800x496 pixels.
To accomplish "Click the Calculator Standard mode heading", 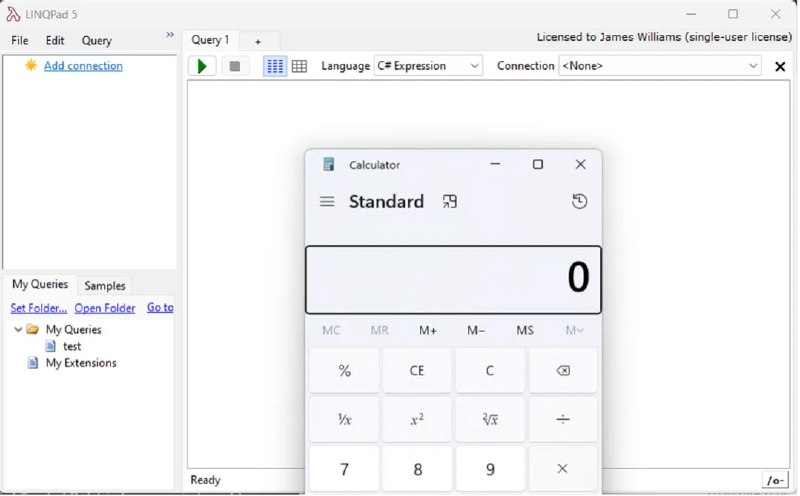I will pyautogui.click(x=386, y=202).
